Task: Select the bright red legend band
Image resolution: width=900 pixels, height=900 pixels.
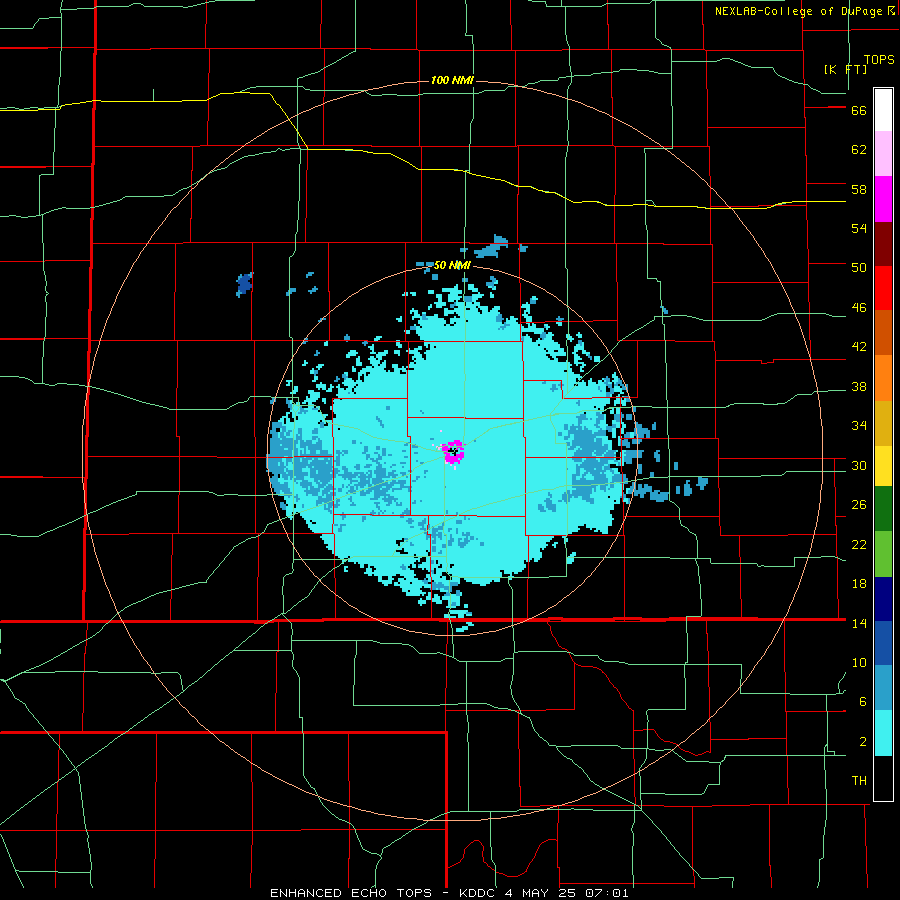Action: 883,288
